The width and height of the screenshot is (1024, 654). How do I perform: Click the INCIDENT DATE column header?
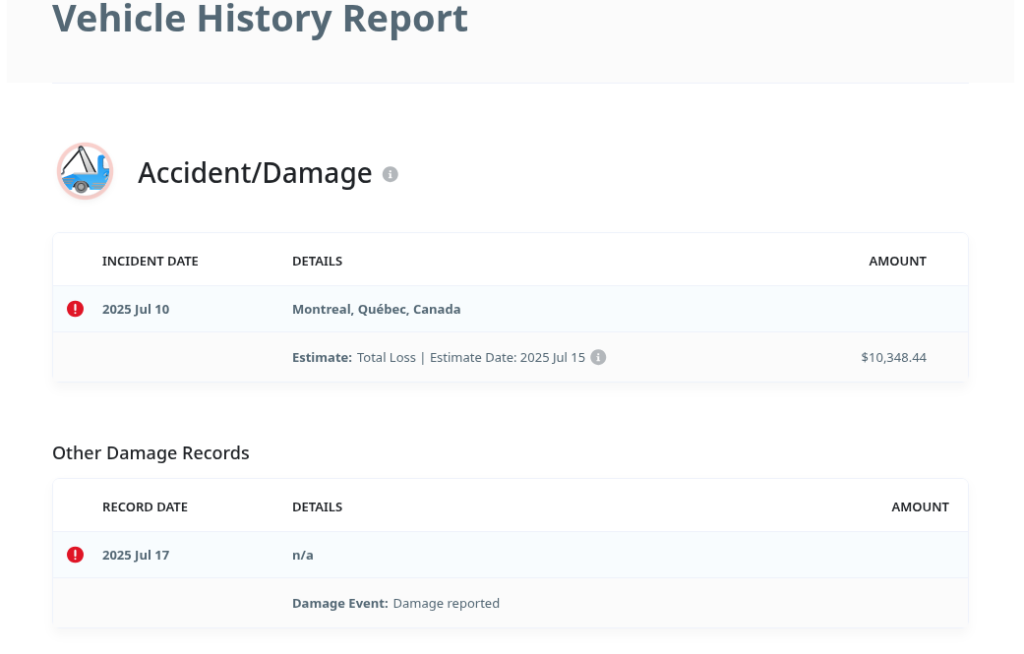coord(150,261)
